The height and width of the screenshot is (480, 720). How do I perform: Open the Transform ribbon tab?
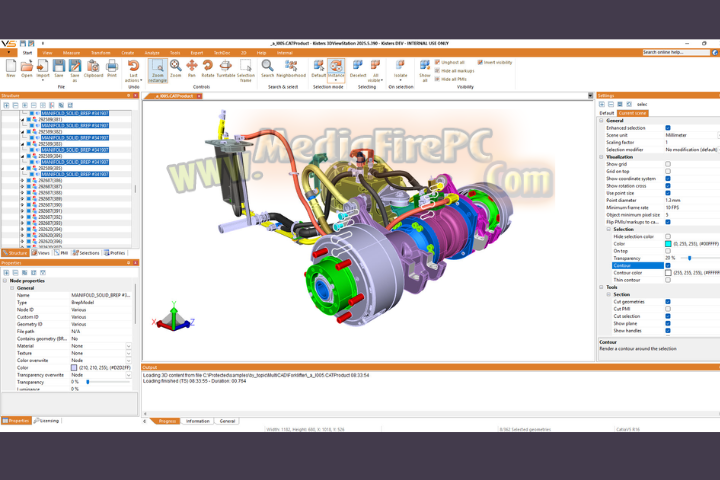pos(101,53)
